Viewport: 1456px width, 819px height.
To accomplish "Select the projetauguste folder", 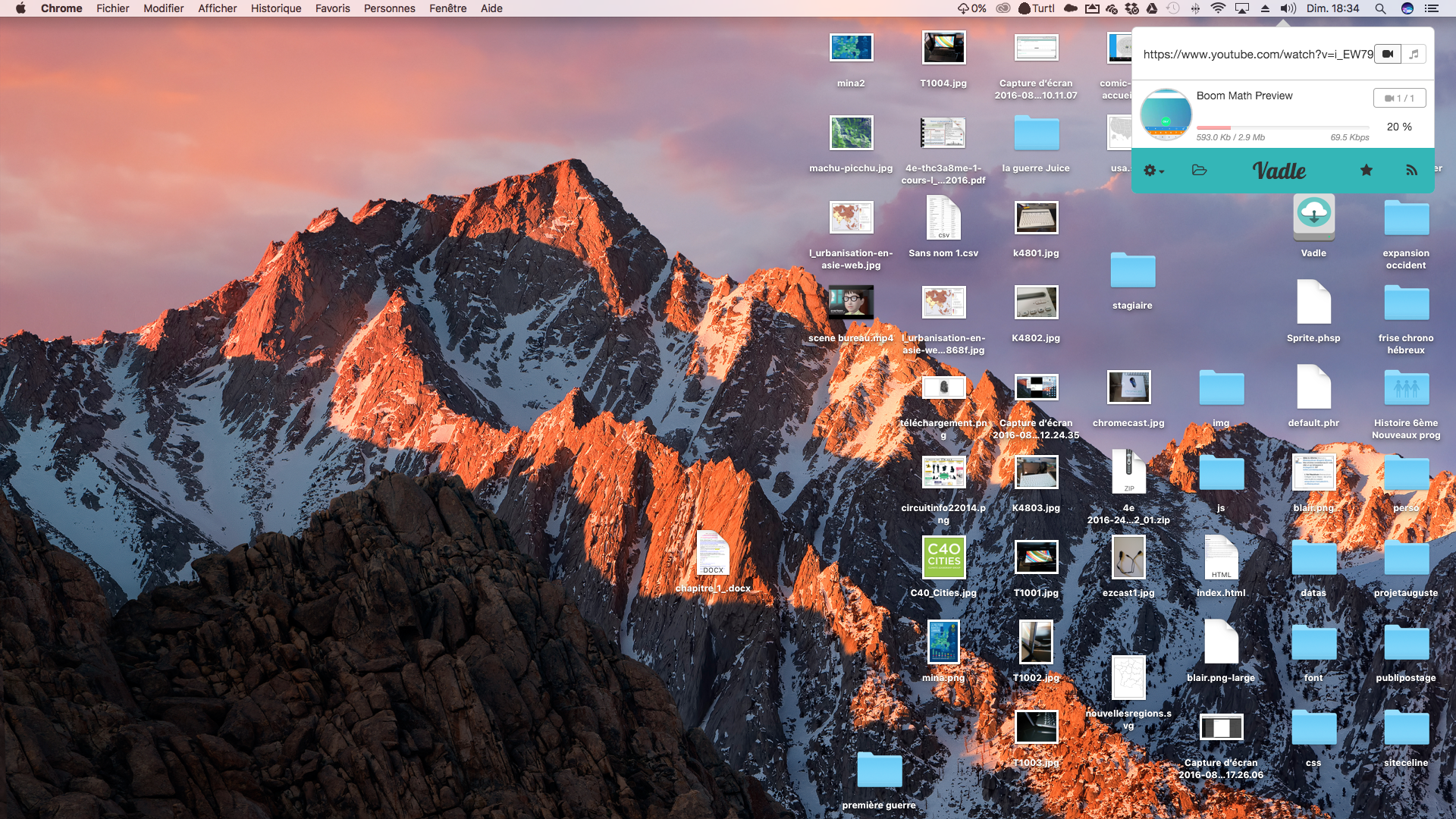I will pyautogui.click(x=1406, y=557).
